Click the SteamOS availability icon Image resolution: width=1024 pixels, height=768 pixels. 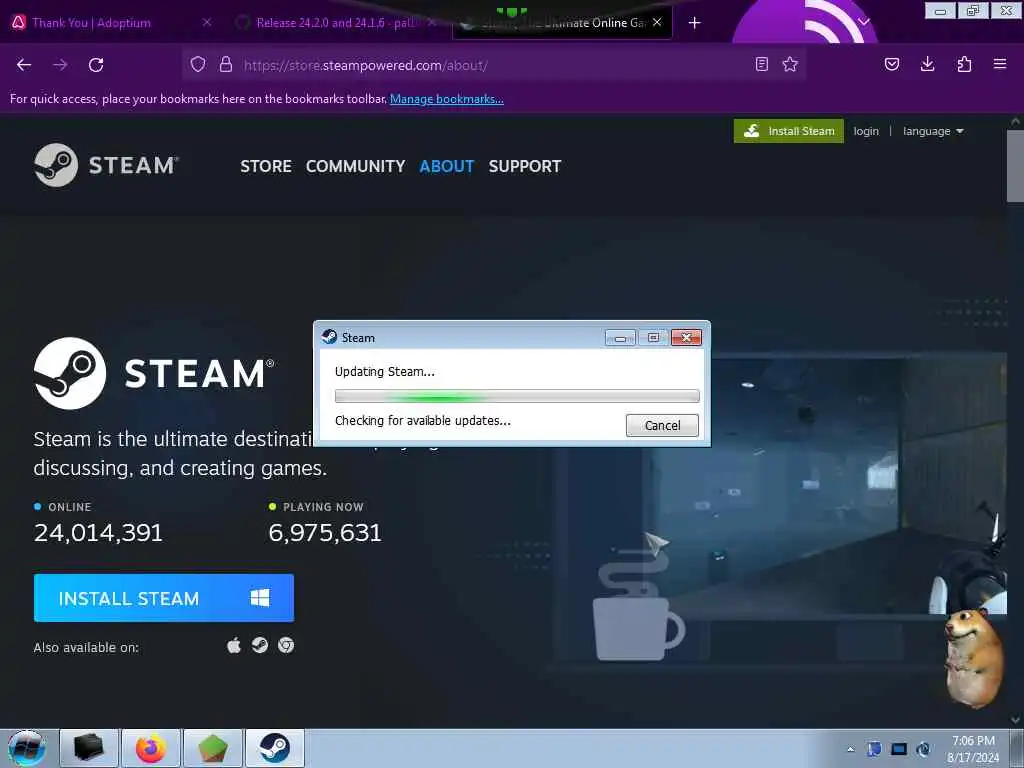(x=260, y=646)
